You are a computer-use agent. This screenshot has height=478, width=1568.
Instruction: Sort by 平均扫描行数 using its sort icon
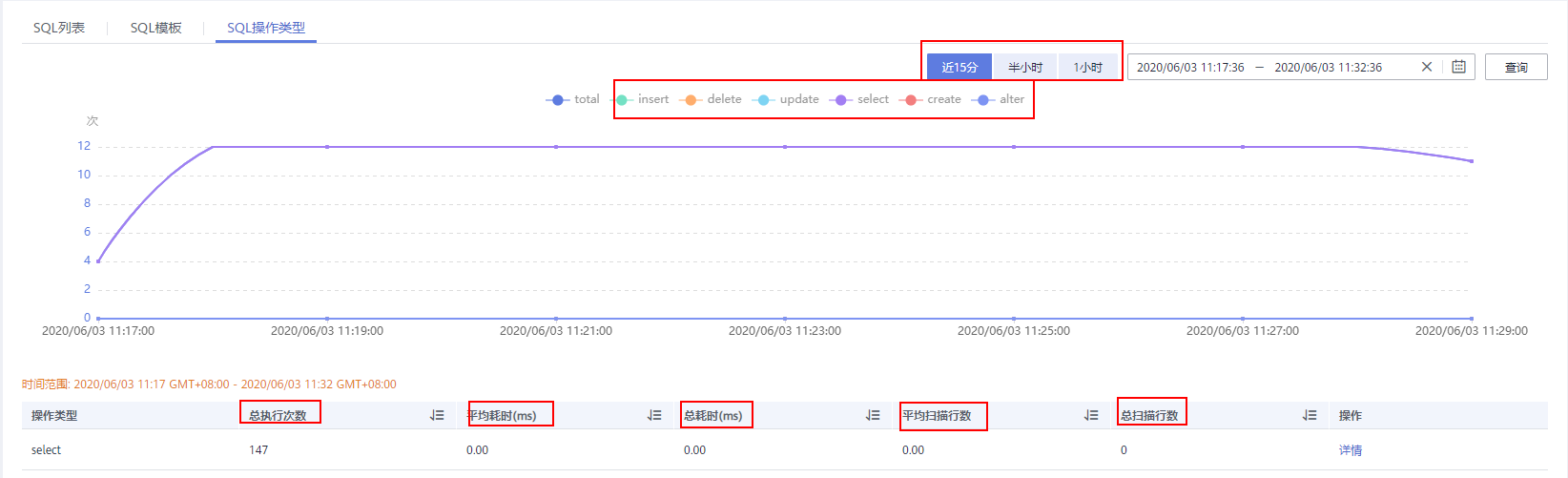(x=1091, y=415)
